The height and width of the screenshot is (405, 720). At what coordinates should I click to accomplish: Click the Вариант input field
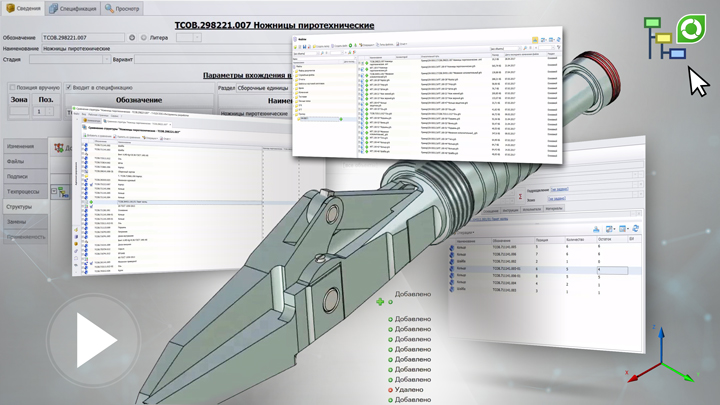[x=214, y=59]
